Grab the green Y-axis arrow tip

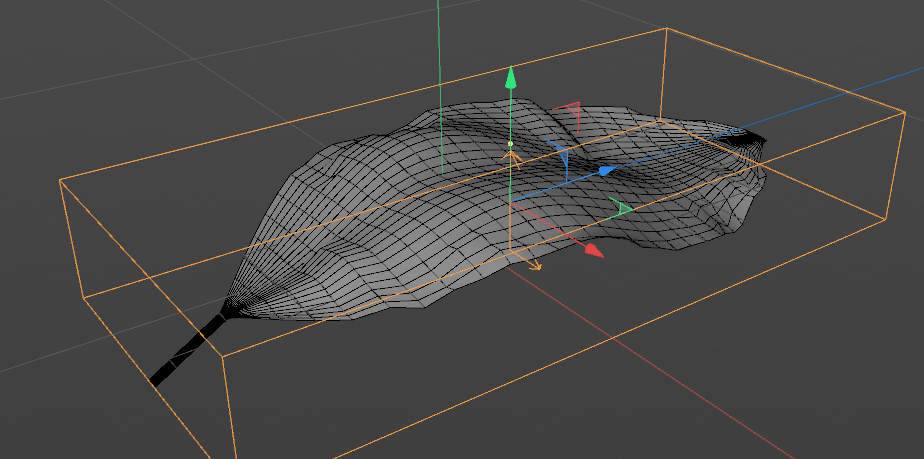click(511, 77)
